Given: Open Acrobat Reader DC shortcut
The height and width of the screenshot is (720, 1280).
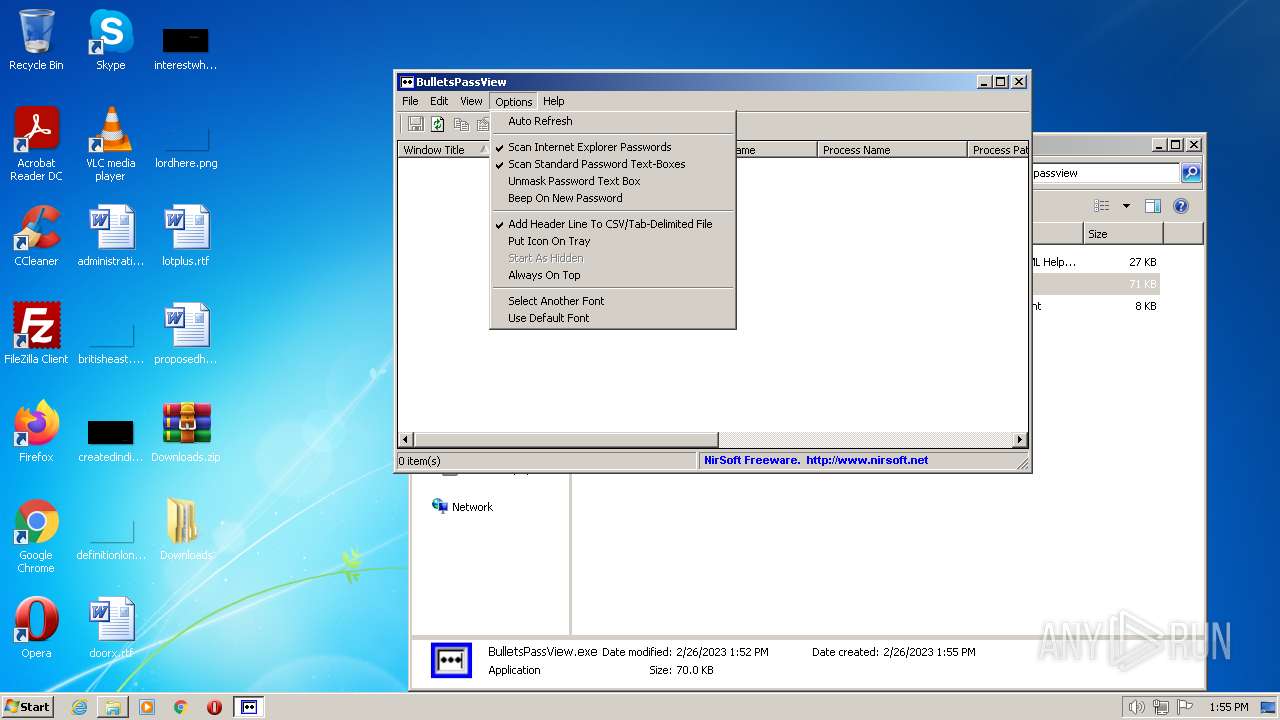Looking at the screenshot, I should click(x=36, y=144).
